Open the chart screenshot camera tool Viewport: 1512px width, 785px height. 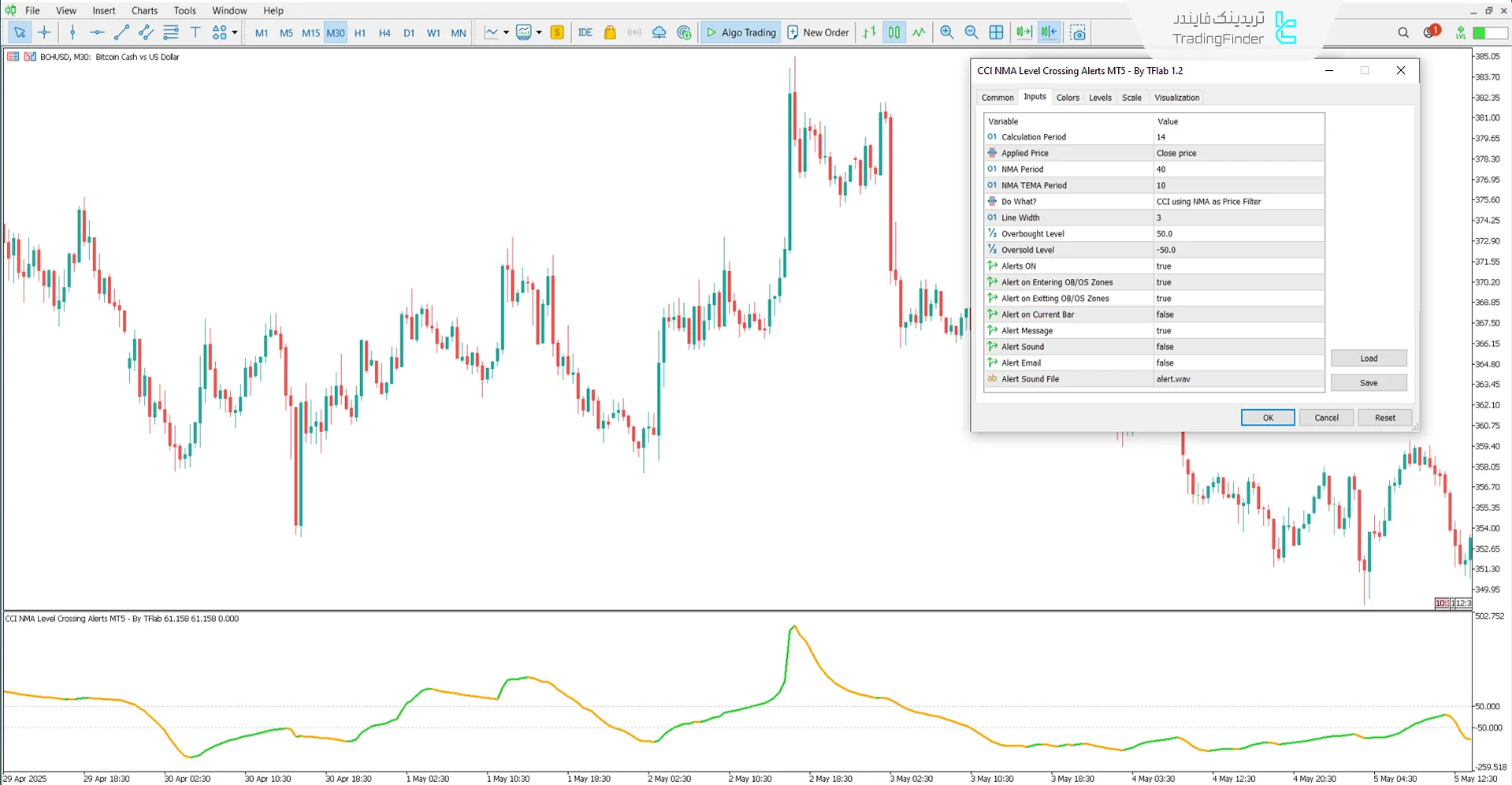click(1078, 32)
